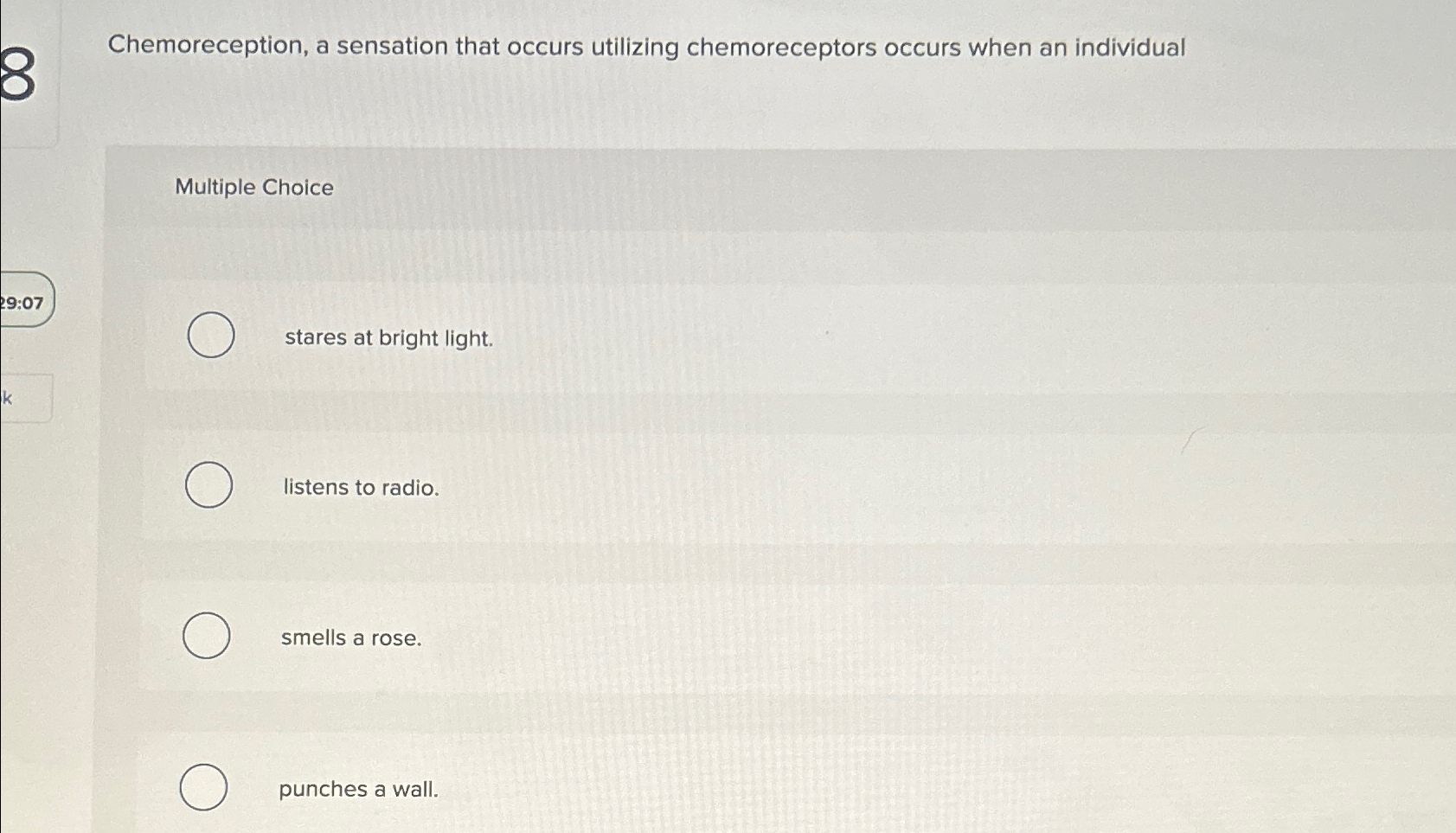Click the radio circle beside the third option
The width and height of the screenshot is (1456, 833).
208,636
